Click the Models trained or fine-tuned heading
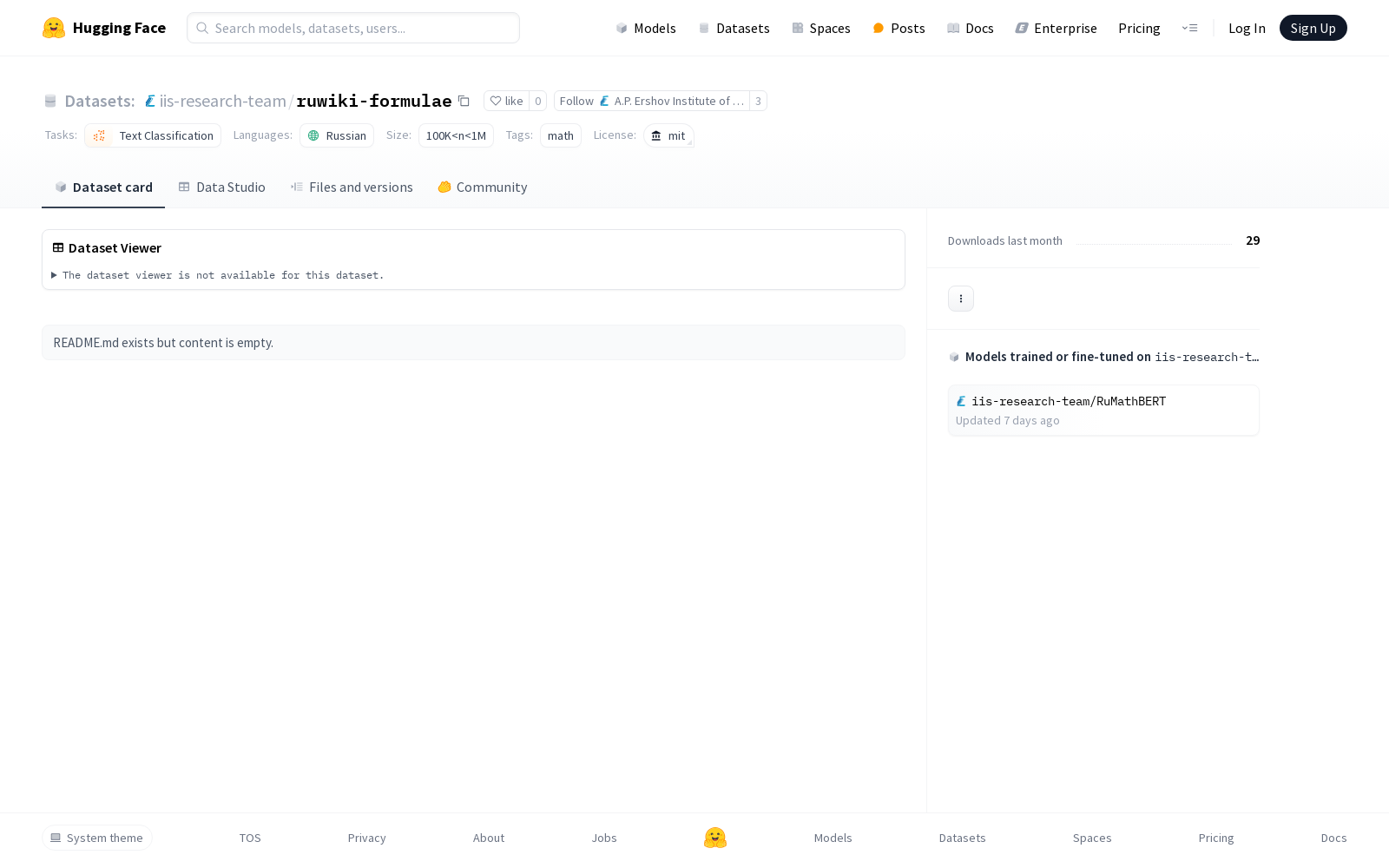The height and width of the screenshot is (868, 1389). tap(1104, 357)
